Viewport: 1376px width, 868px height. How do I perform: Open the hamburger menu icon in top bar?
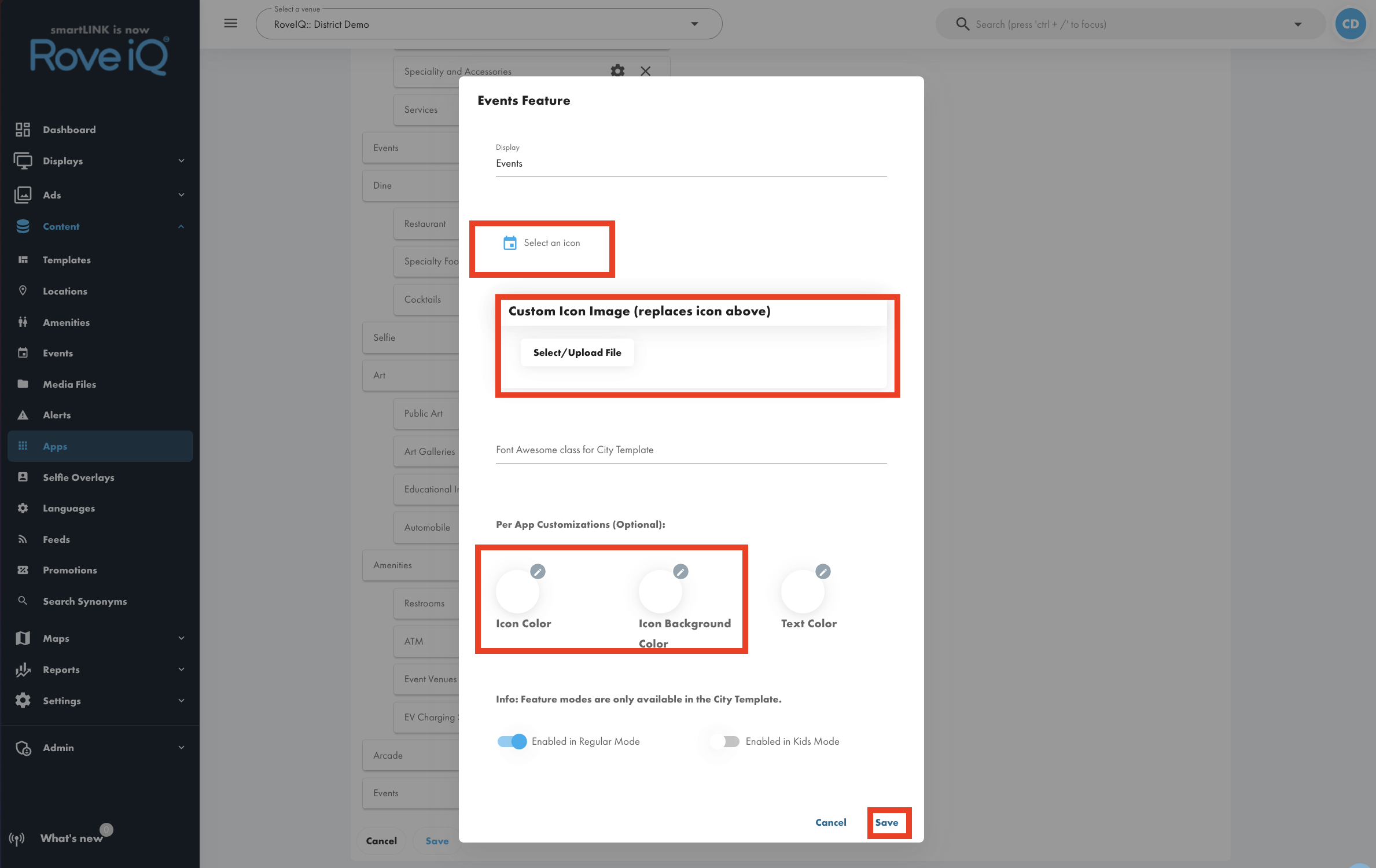[x=231, y=24]
